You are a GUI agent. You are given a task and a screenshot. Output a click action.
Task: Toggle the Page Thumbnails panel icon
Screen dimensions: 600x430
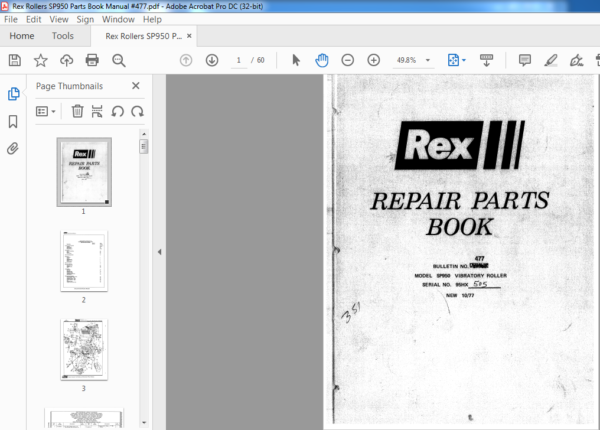13,94
